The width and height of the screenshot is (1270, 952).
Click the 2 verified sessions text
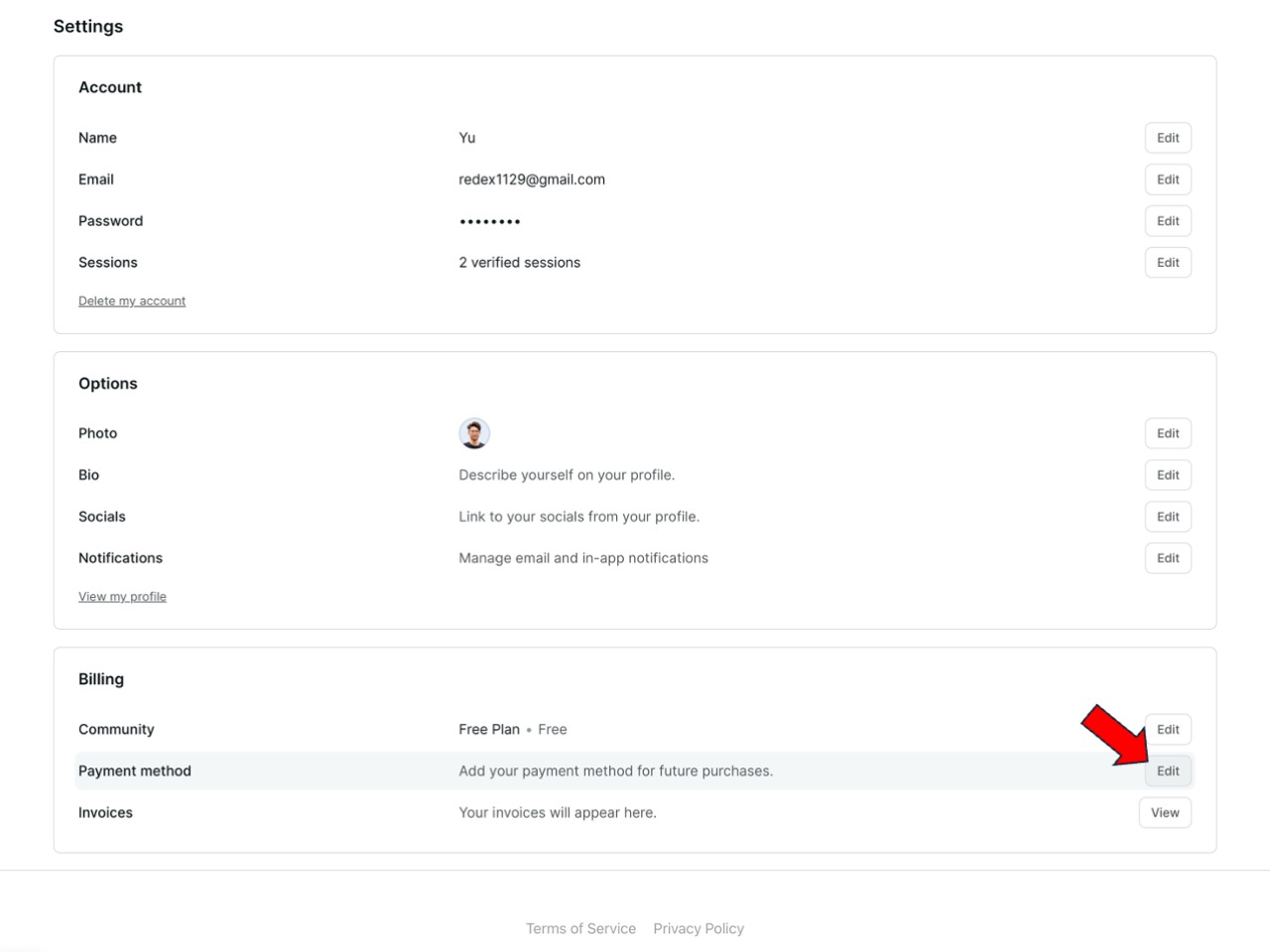(519, 263)
